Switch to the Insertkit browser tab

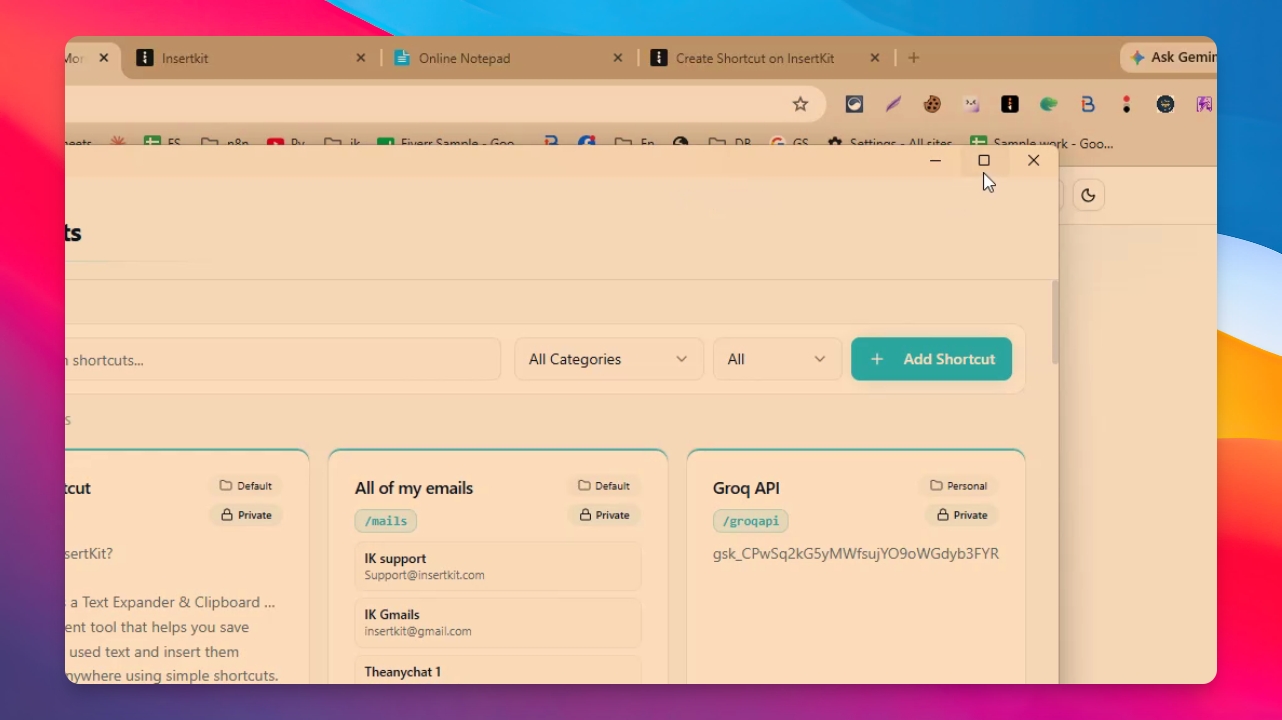pos(250,58)
